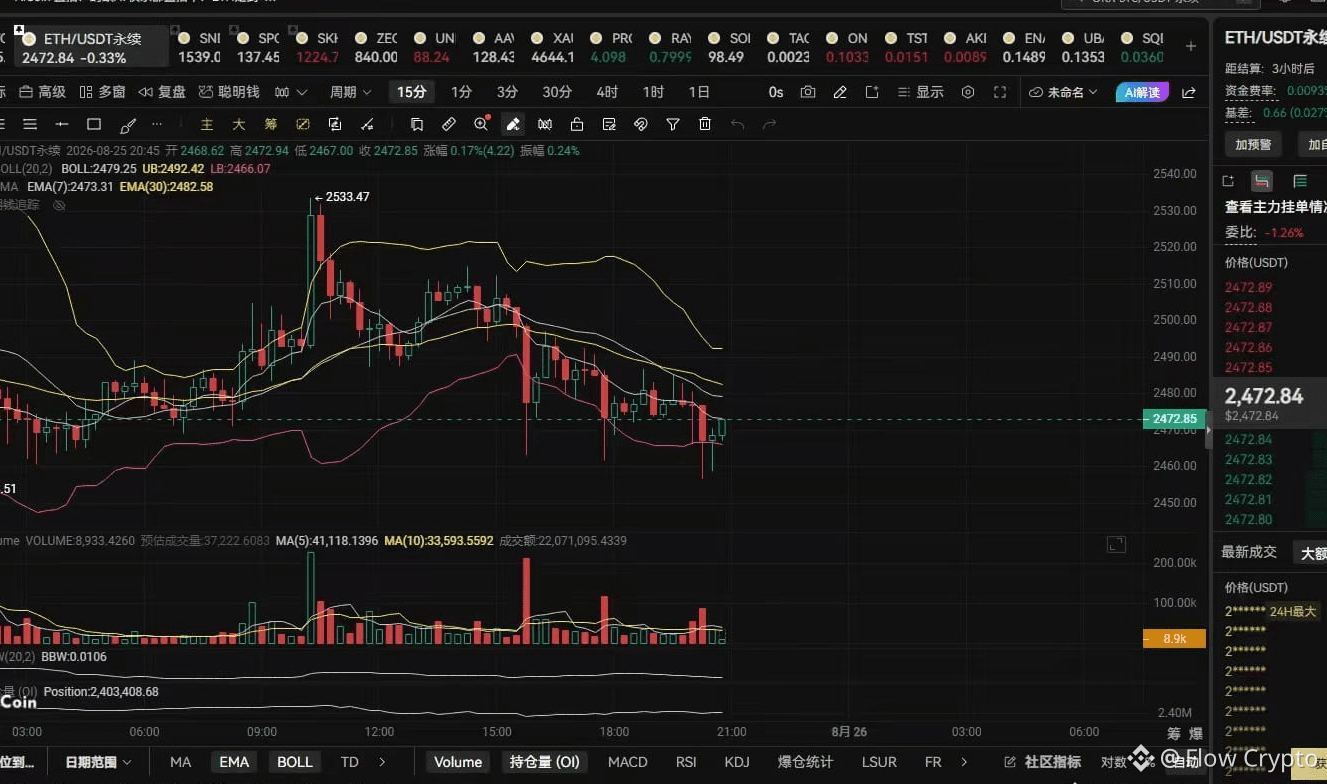Open 复盘 replay mode
The image size is (1327, 784).
(162, 92)
